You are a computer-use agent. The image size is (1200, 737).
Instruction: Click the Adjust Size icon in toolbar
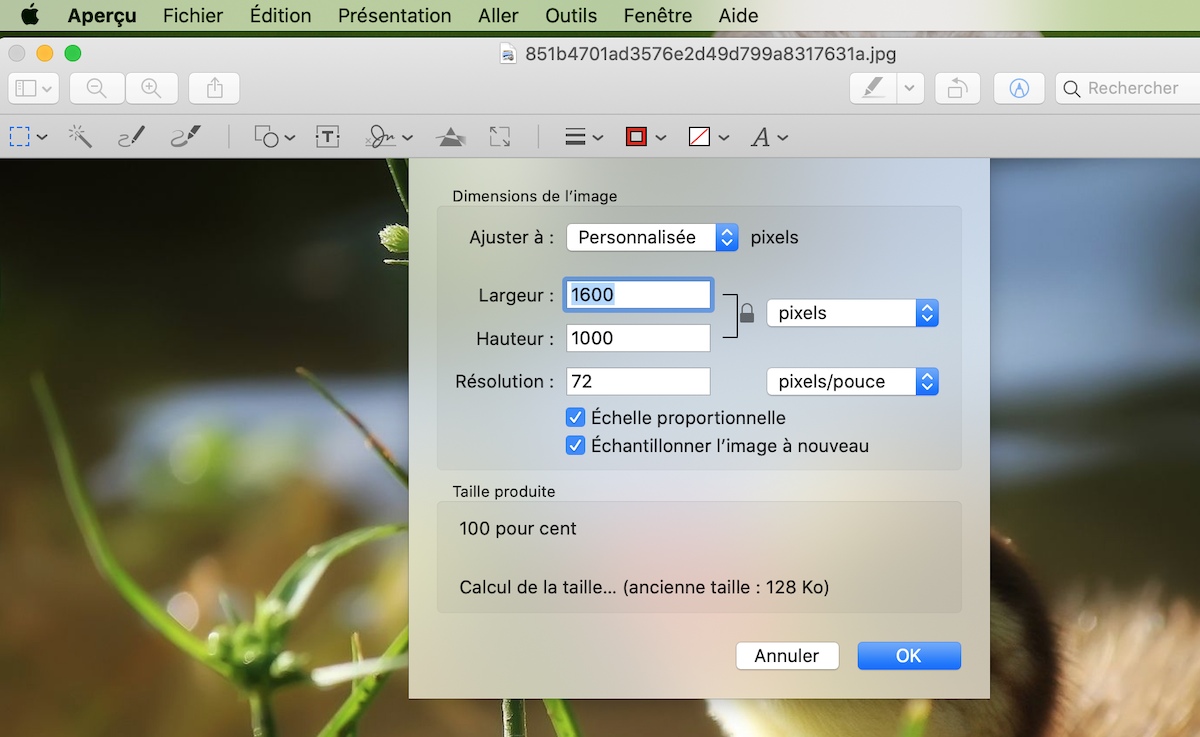500,137
